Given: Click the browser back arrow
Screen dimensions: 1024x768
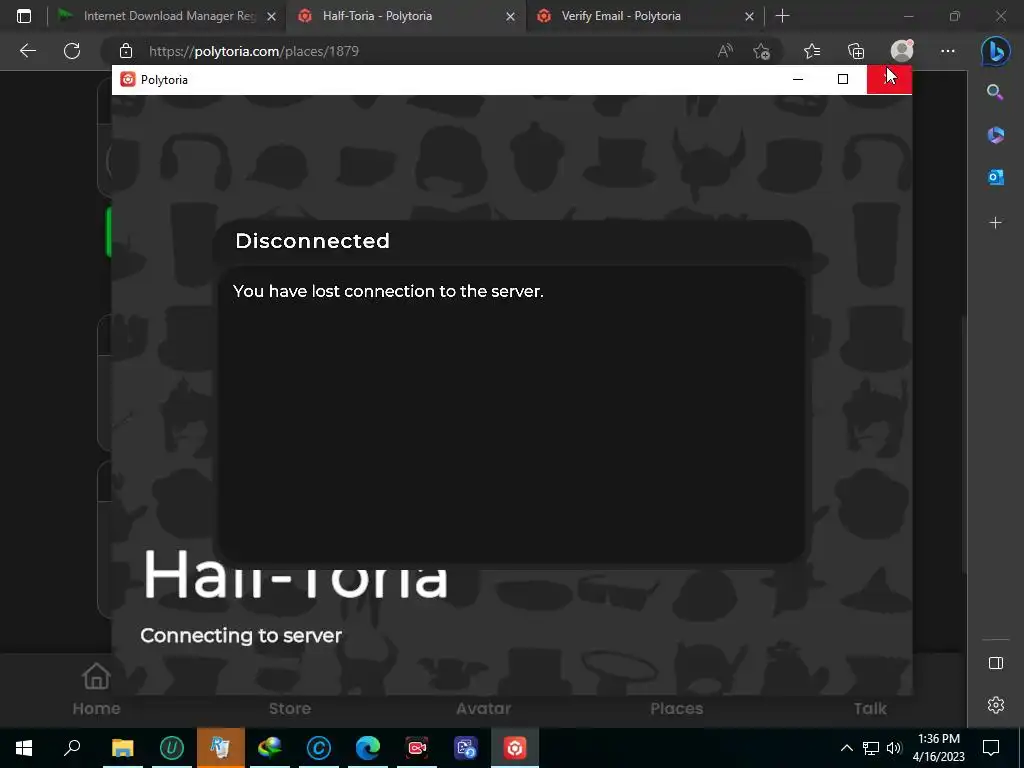Looking at the screenshot, I should [x=27, y=51].
